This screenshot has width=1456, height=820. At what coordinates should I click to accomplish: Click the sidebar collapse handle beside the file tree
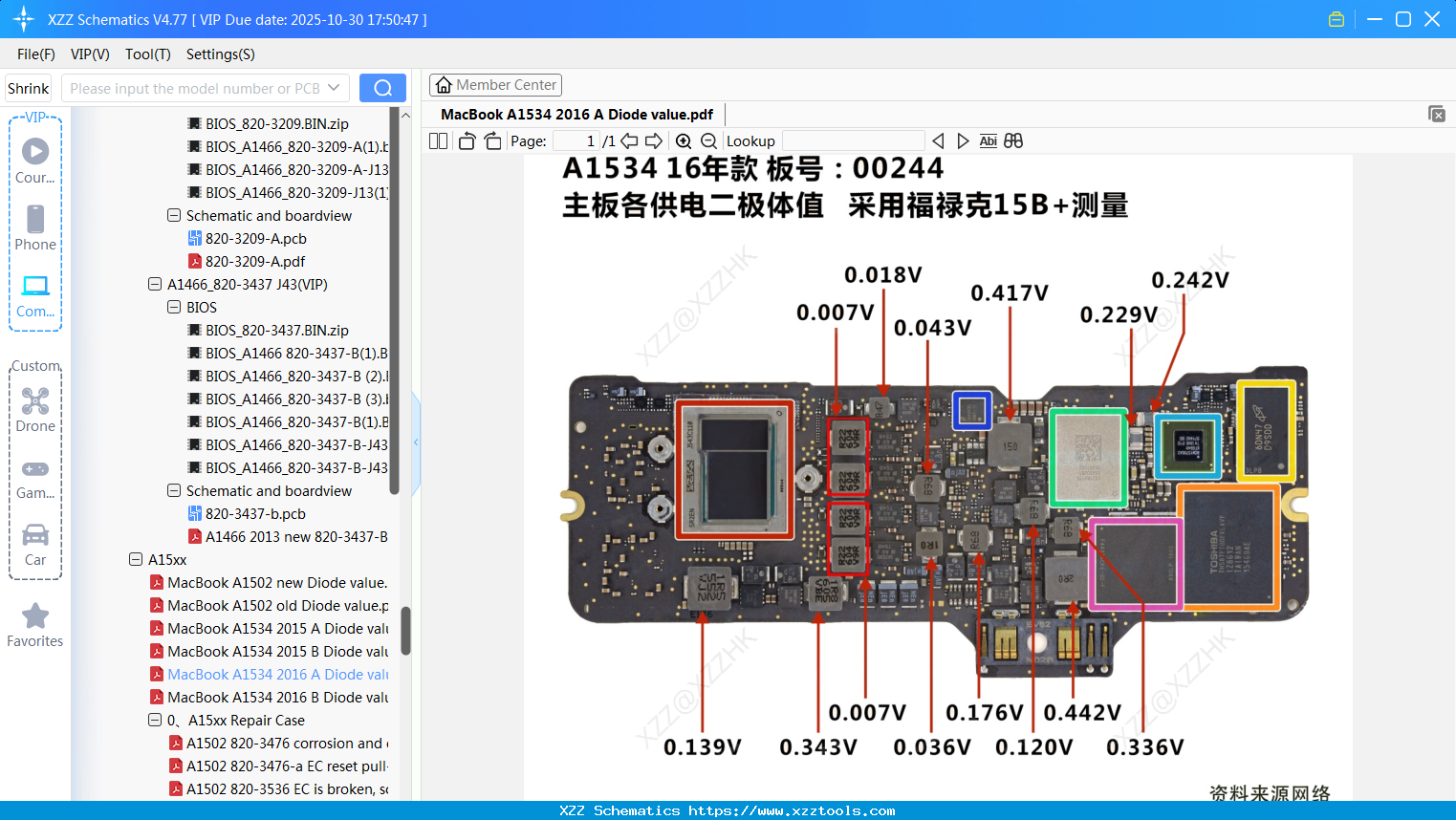pyautogui.click(x=416, y=442)
